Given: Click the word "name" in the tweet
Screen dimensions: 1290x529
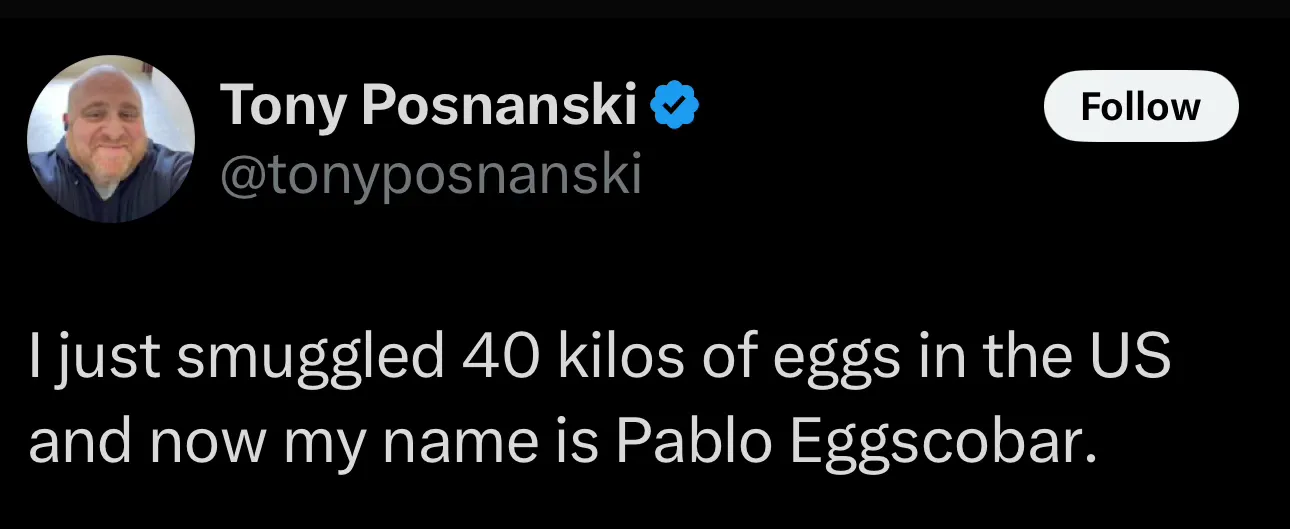Looking at the screenshot, I should click(461, 443).
